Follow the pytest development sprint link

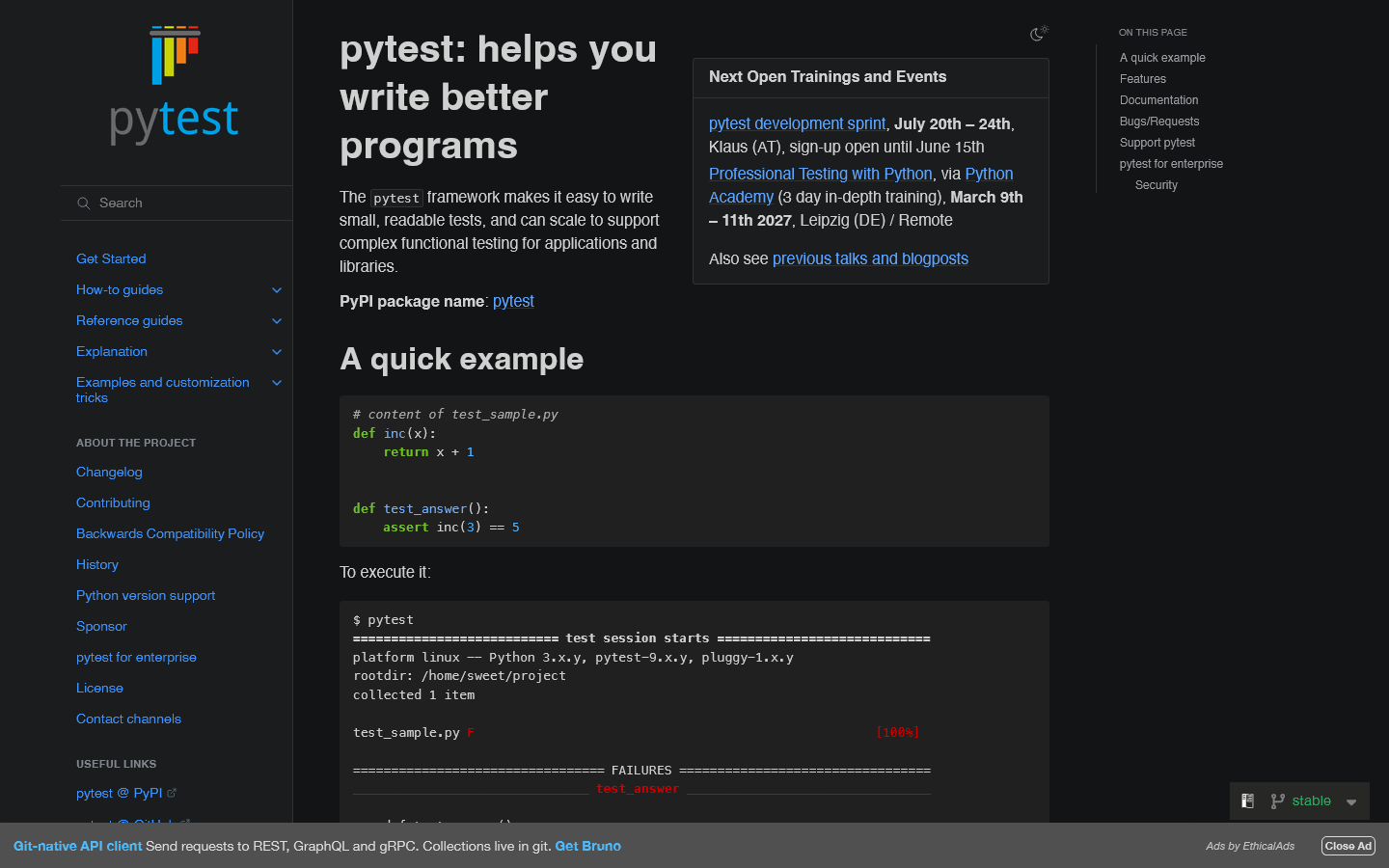(x=797, y=123)
